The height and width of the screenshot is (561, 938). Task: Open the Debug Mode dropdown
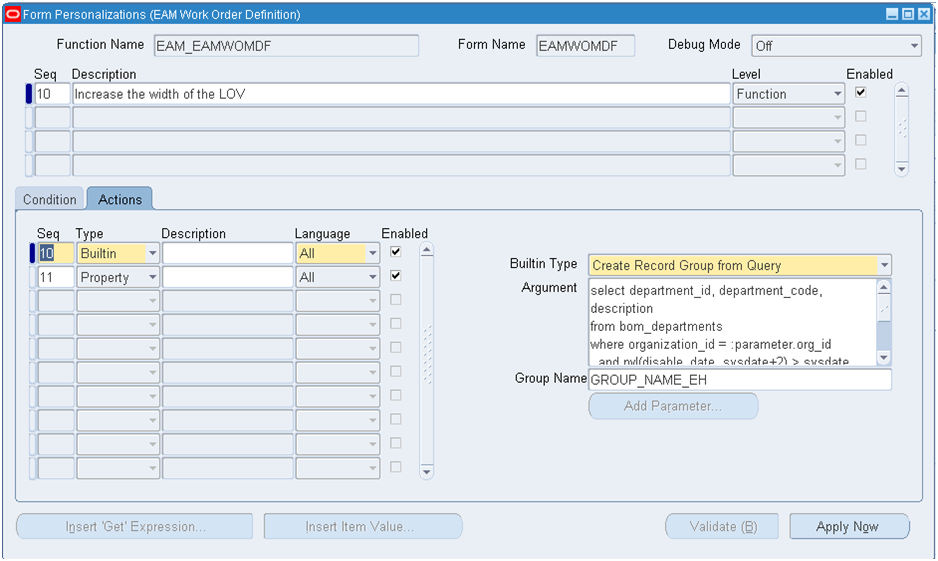(913, 46)
